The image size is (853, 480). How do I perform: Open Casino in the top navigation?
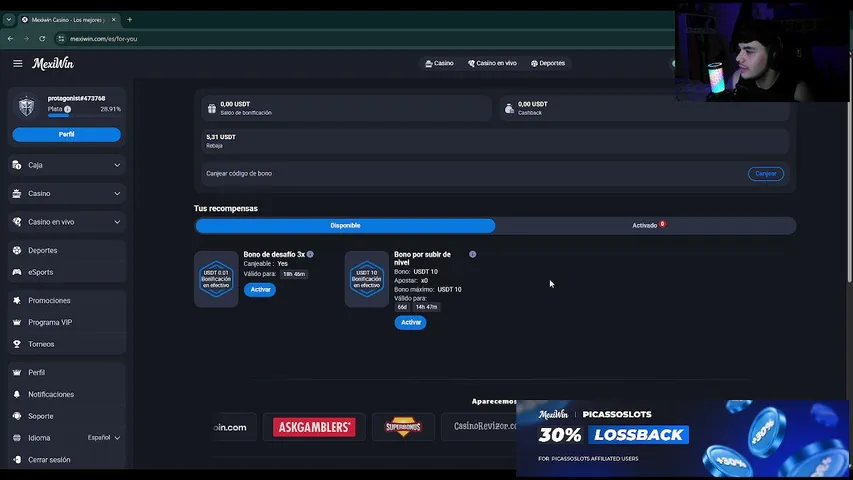click(x=440, y=63)
